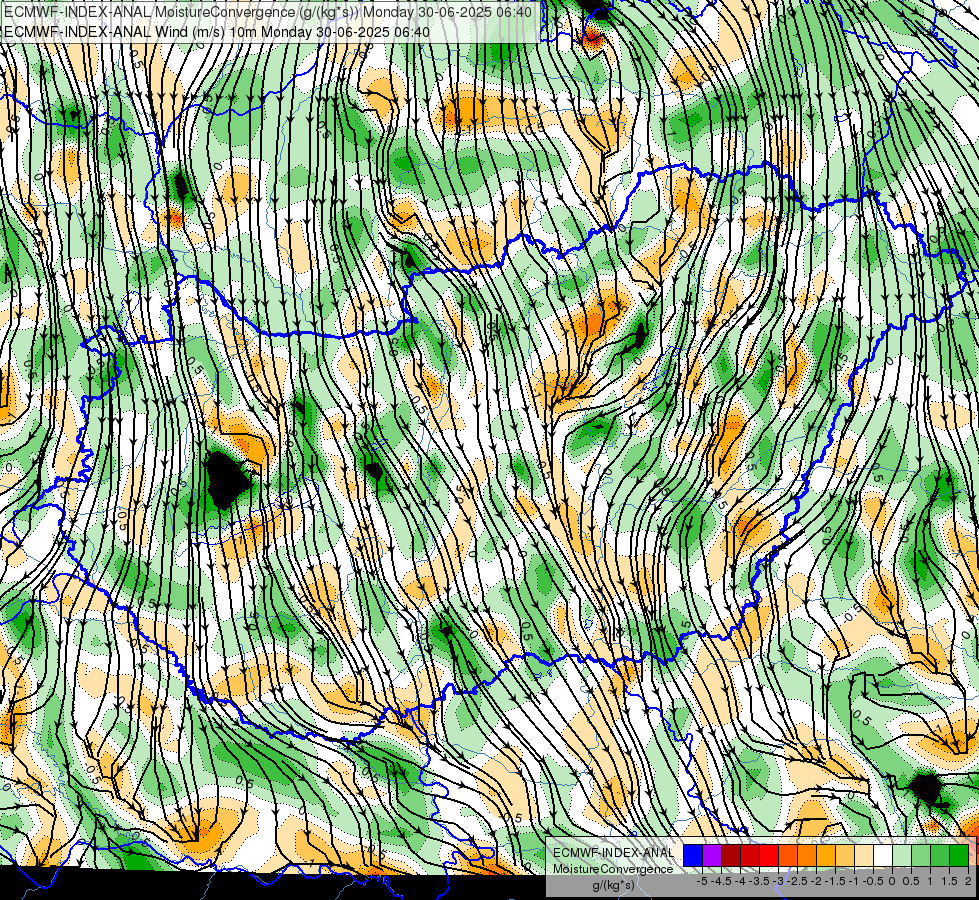Pick the palest green swatch between 0 and 0.5
979x900 pixels.
click(x=902, y=856)
